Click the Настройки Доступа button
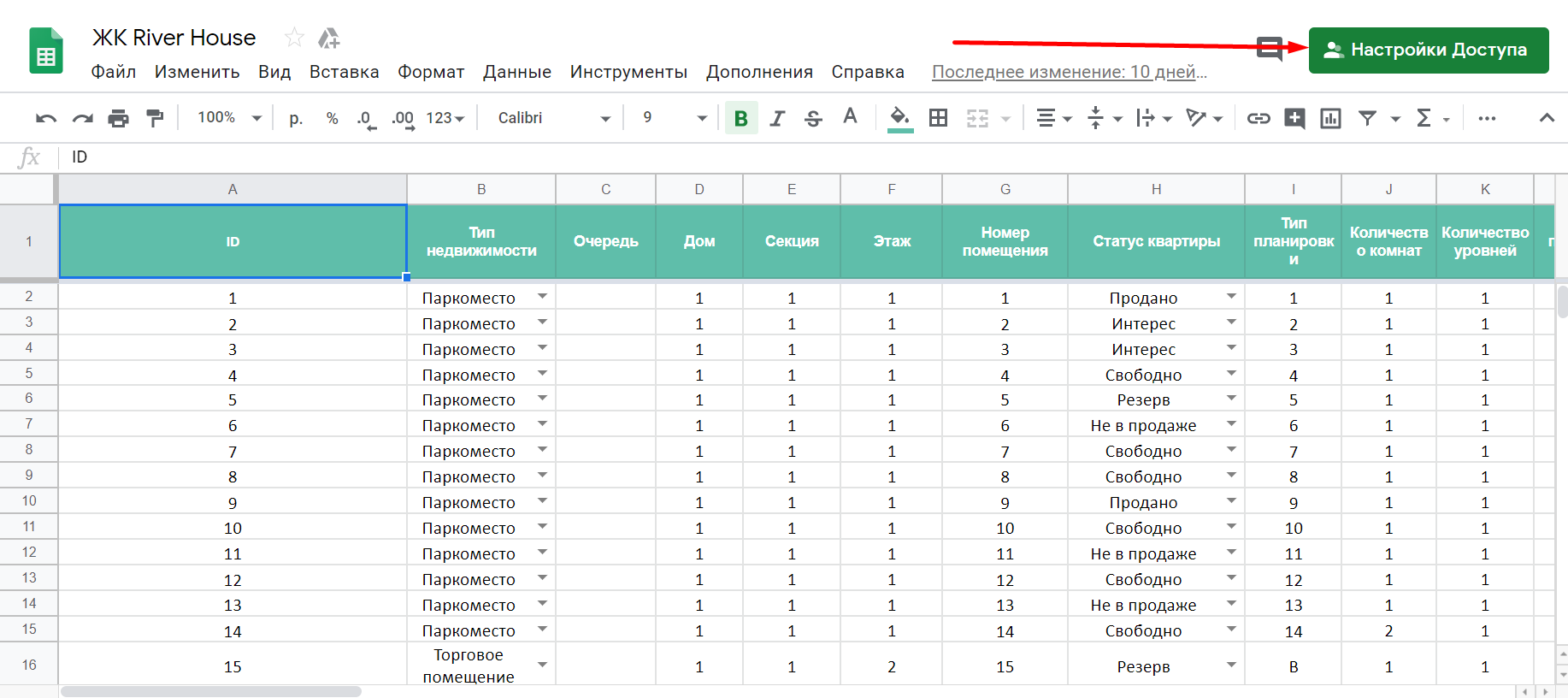The width and height of the screenshot is (1568, 698). click(1428, 50)
